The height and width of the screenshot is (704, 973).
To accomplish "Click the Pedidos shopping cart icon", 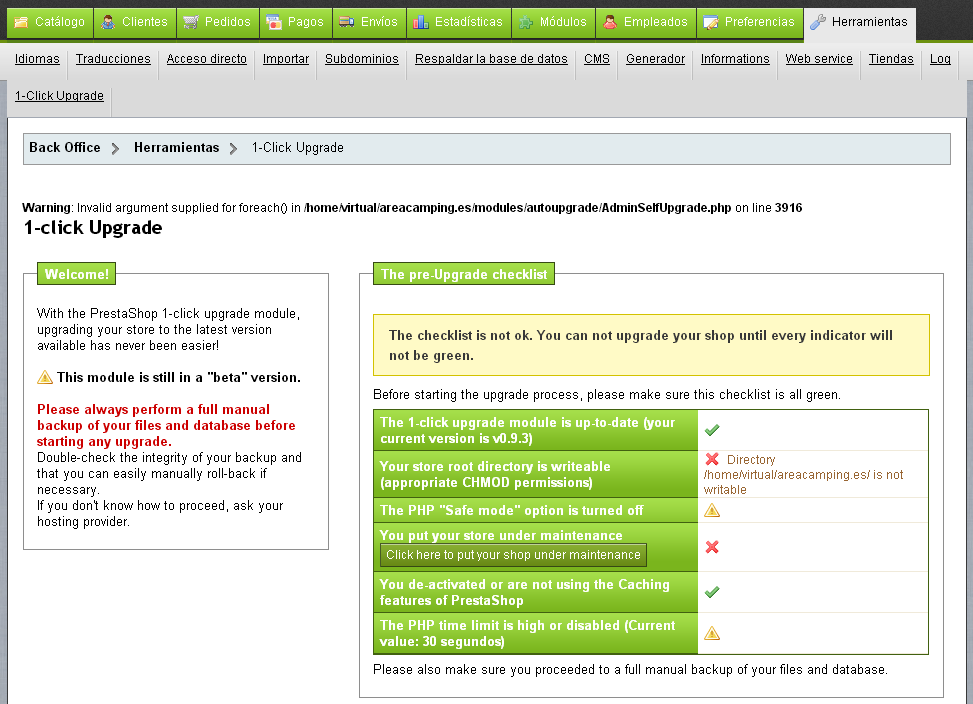I will (191, 22).
